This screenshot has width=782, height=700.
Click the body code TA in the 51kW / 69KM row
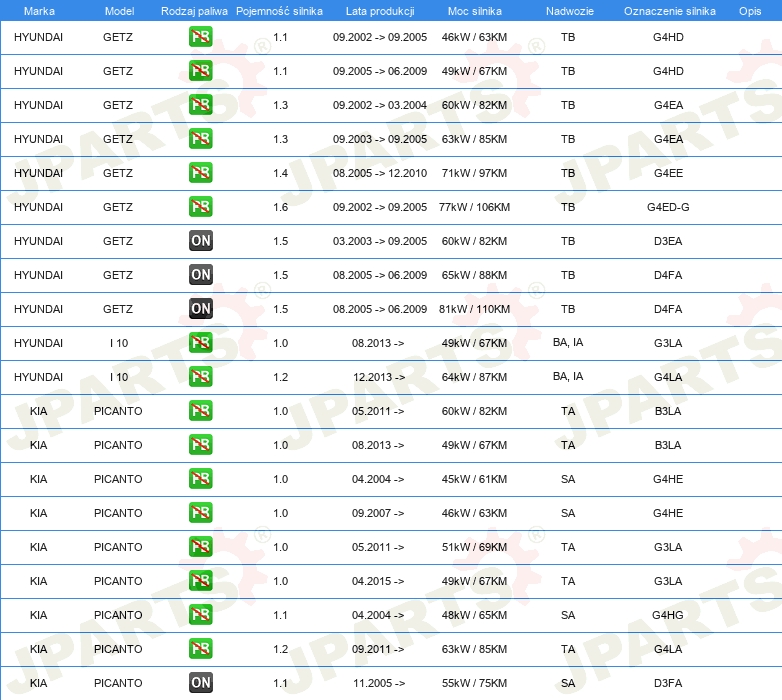point(568,547)
